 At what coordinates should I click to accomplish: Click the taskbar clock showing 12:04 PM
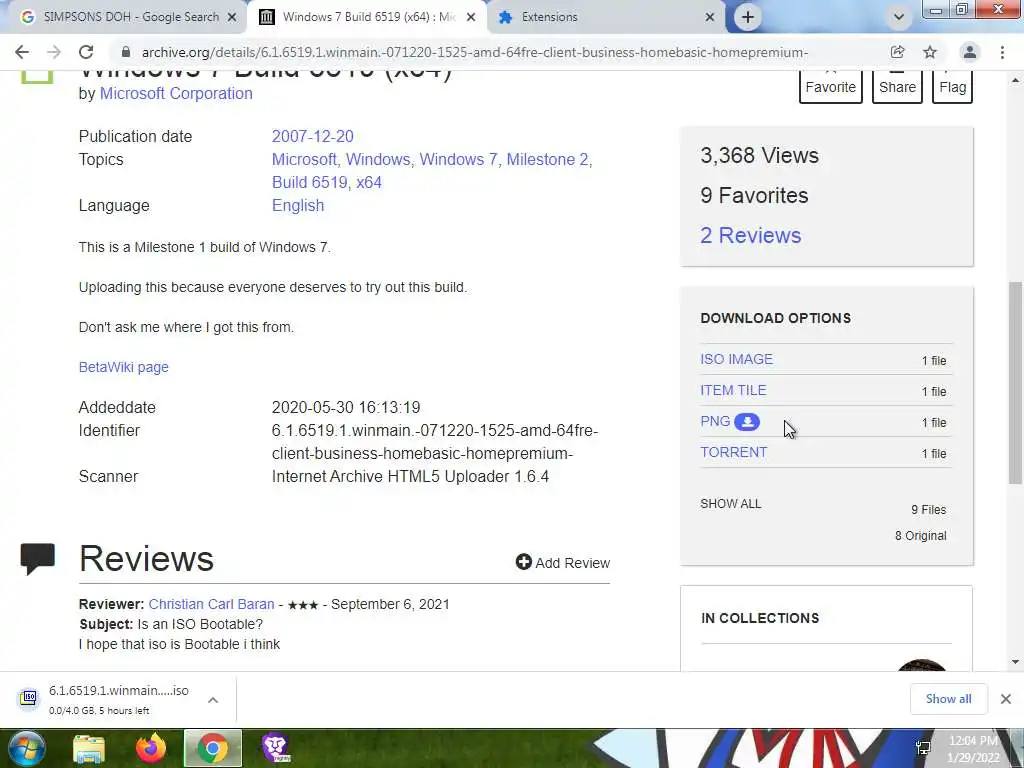(x=973, y=749)
